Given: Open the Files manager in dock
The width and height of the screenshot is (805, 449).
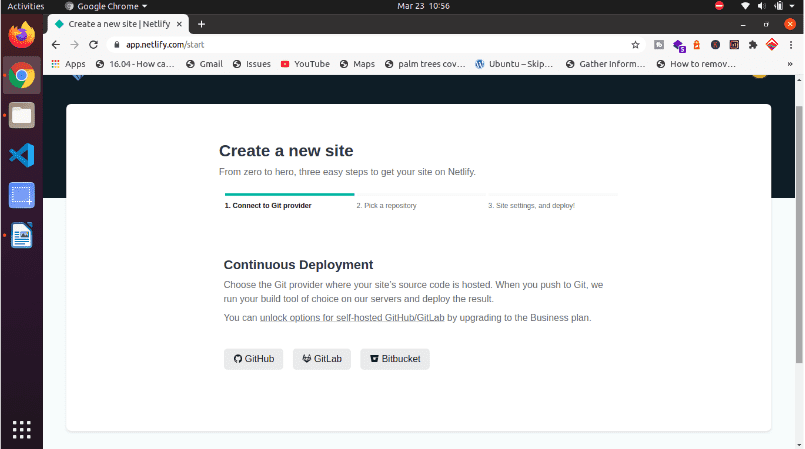Looking at the screenshot, I should pos(21,115).
